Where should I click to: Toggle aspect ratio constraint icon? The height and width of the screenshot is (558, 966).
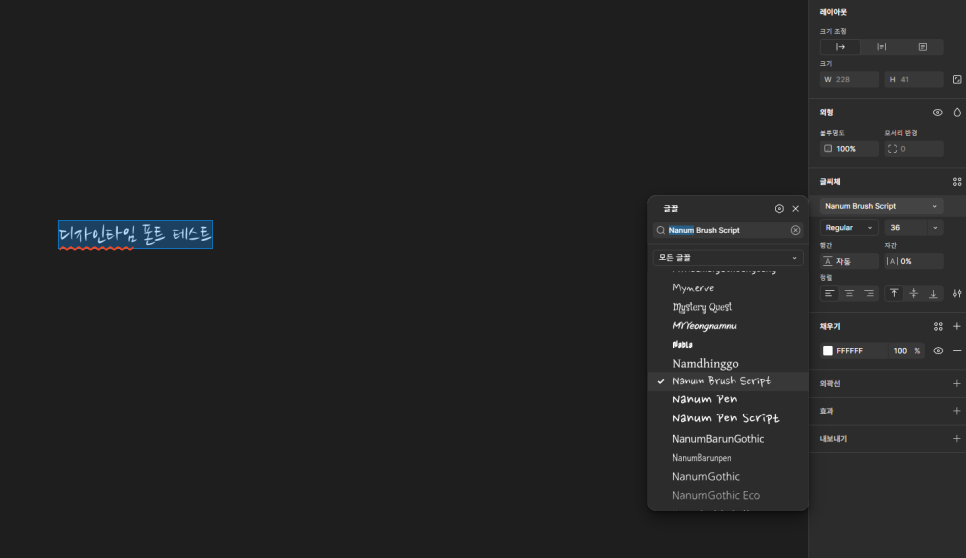pos(957,79)
